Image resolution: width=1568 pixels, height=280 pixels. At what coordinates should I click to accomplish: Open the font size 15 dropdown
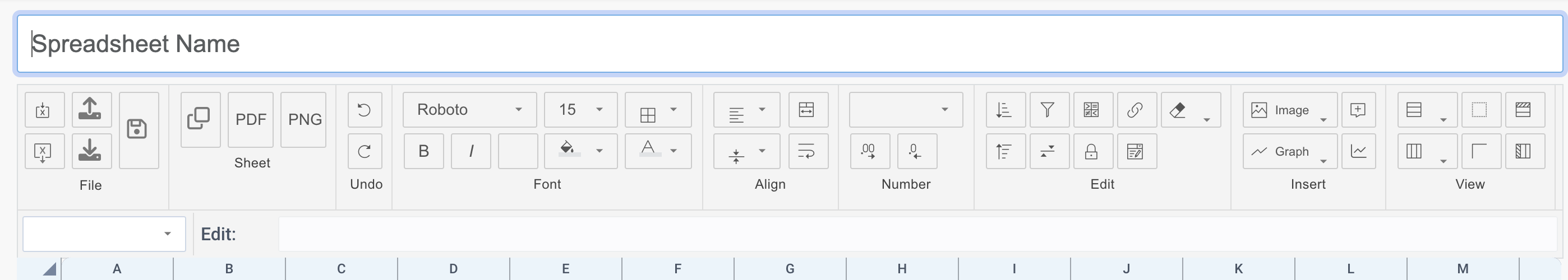click(x=580, y=110)
